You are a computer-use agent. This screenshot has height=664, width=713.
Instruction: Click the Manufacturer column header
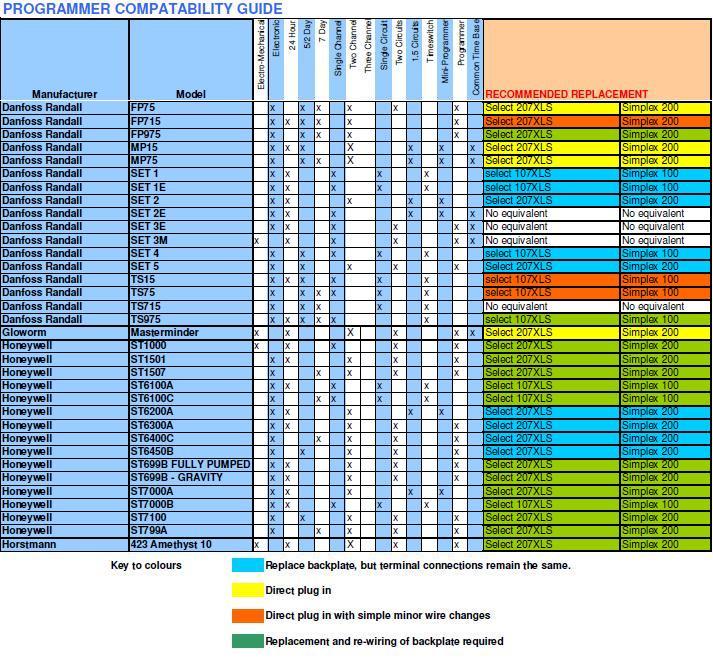[64, 94]
